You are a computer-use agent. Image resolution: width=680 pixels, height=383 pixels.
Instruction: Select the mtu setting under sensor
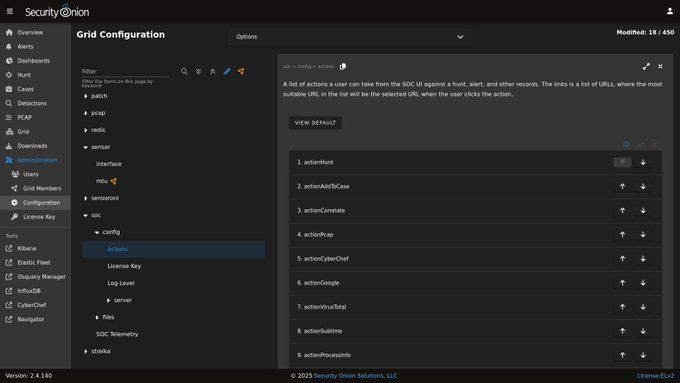[x=101, y=181]
